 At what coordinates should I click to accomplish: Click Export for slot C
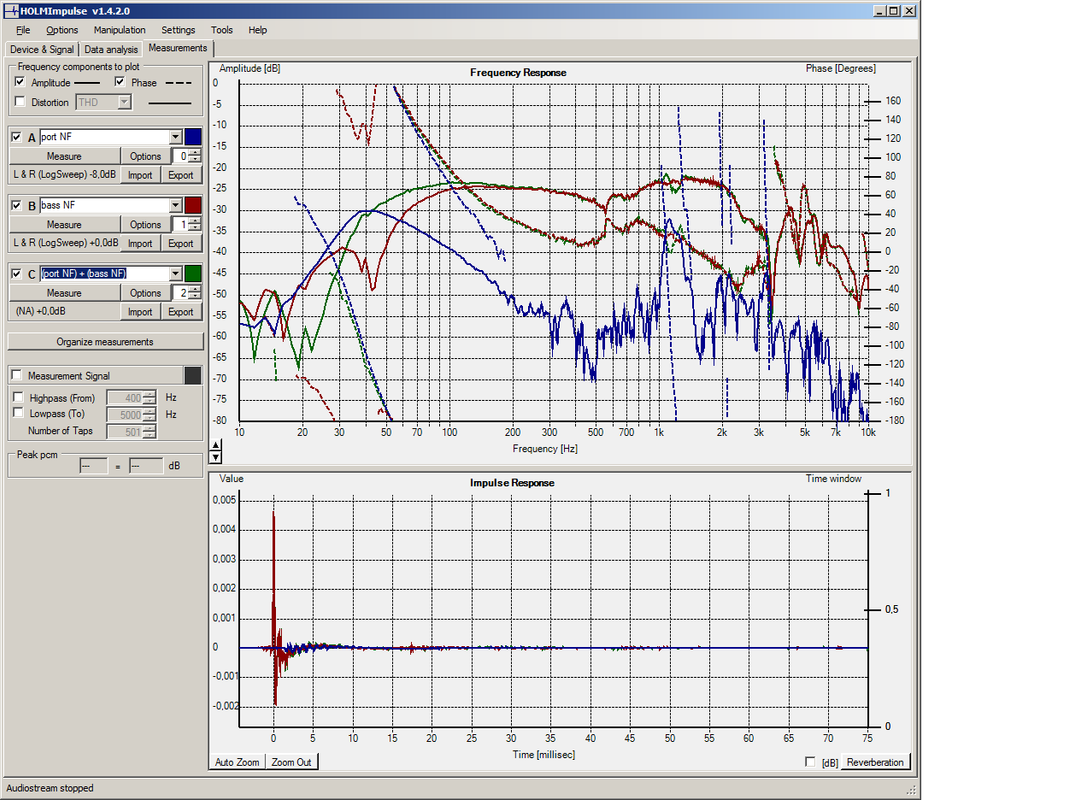pyautogui.click(x=181, y=312)
